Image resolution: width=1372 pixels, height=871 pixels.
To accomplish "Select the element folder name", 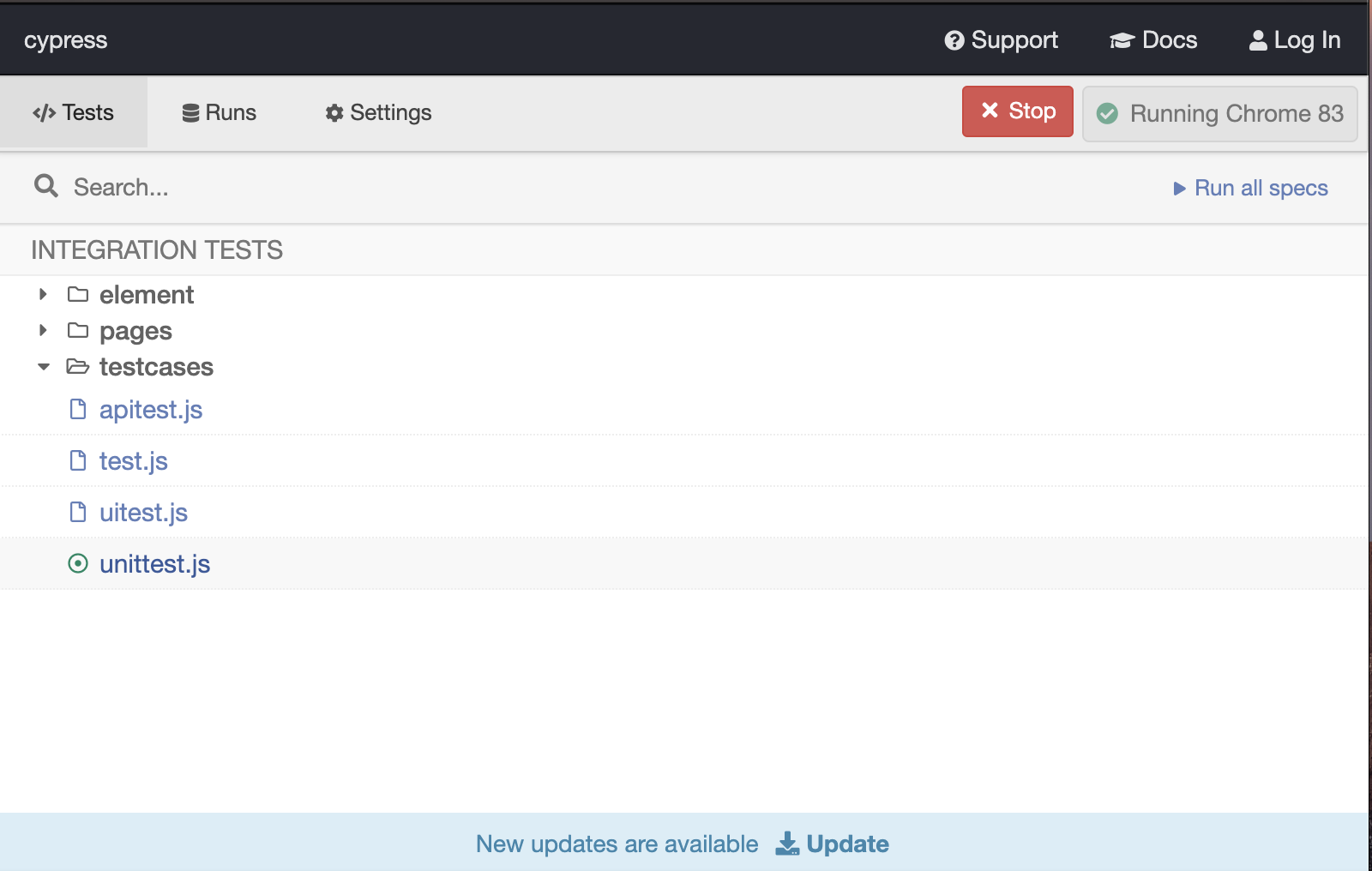I will [x=147, y=295].
